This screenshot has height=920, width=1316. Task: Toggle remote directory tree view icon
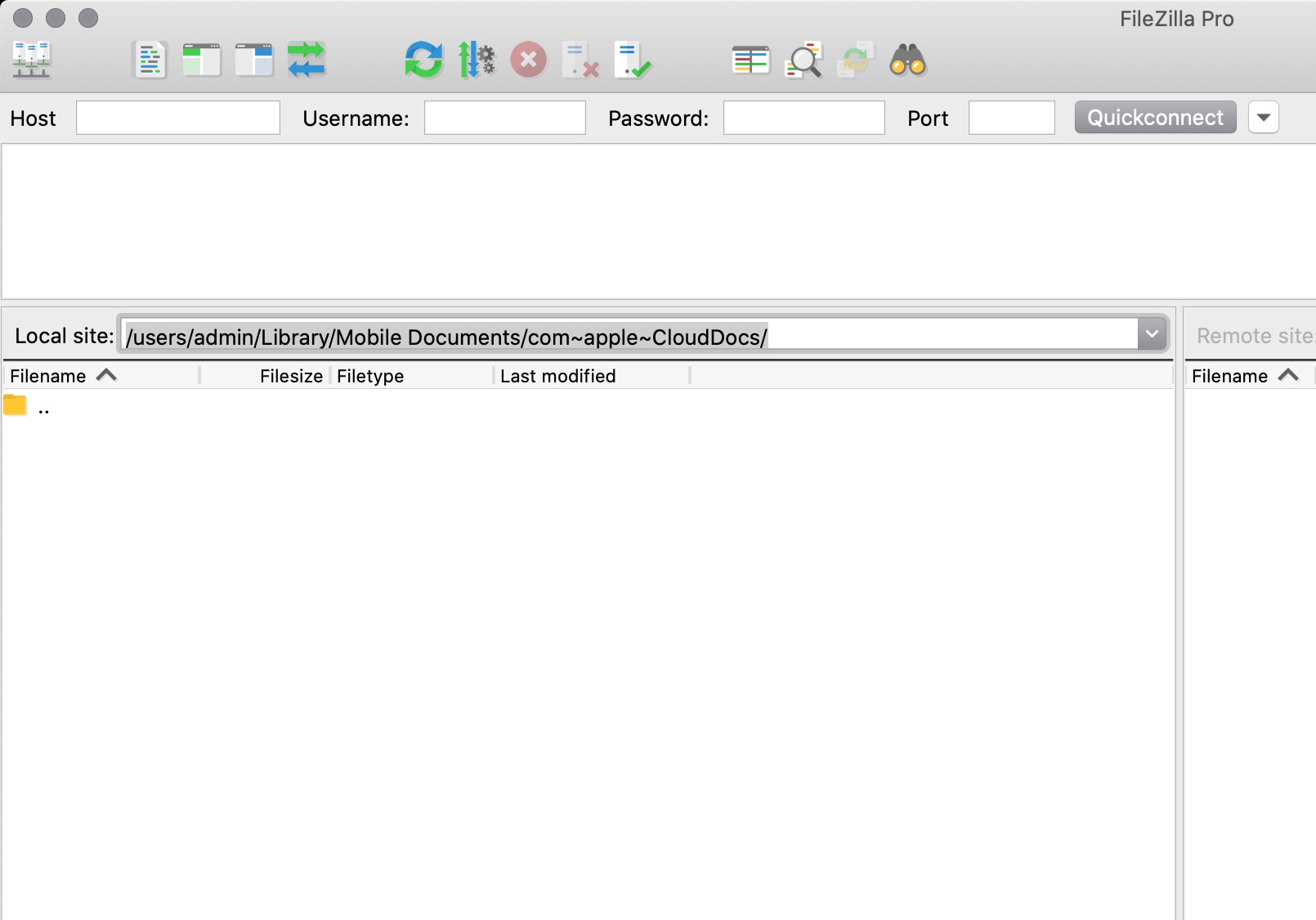coord(254,60)
